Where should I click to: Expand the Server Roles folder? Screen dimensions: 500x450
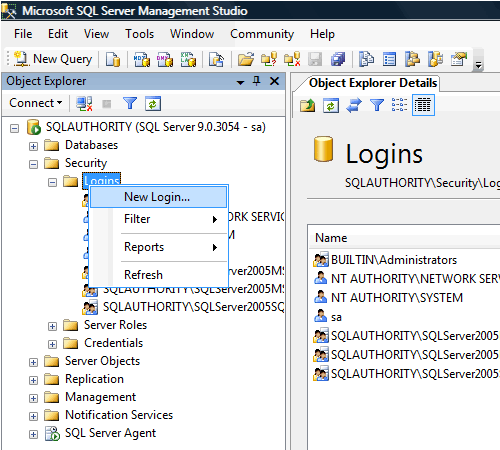point(52,326)
